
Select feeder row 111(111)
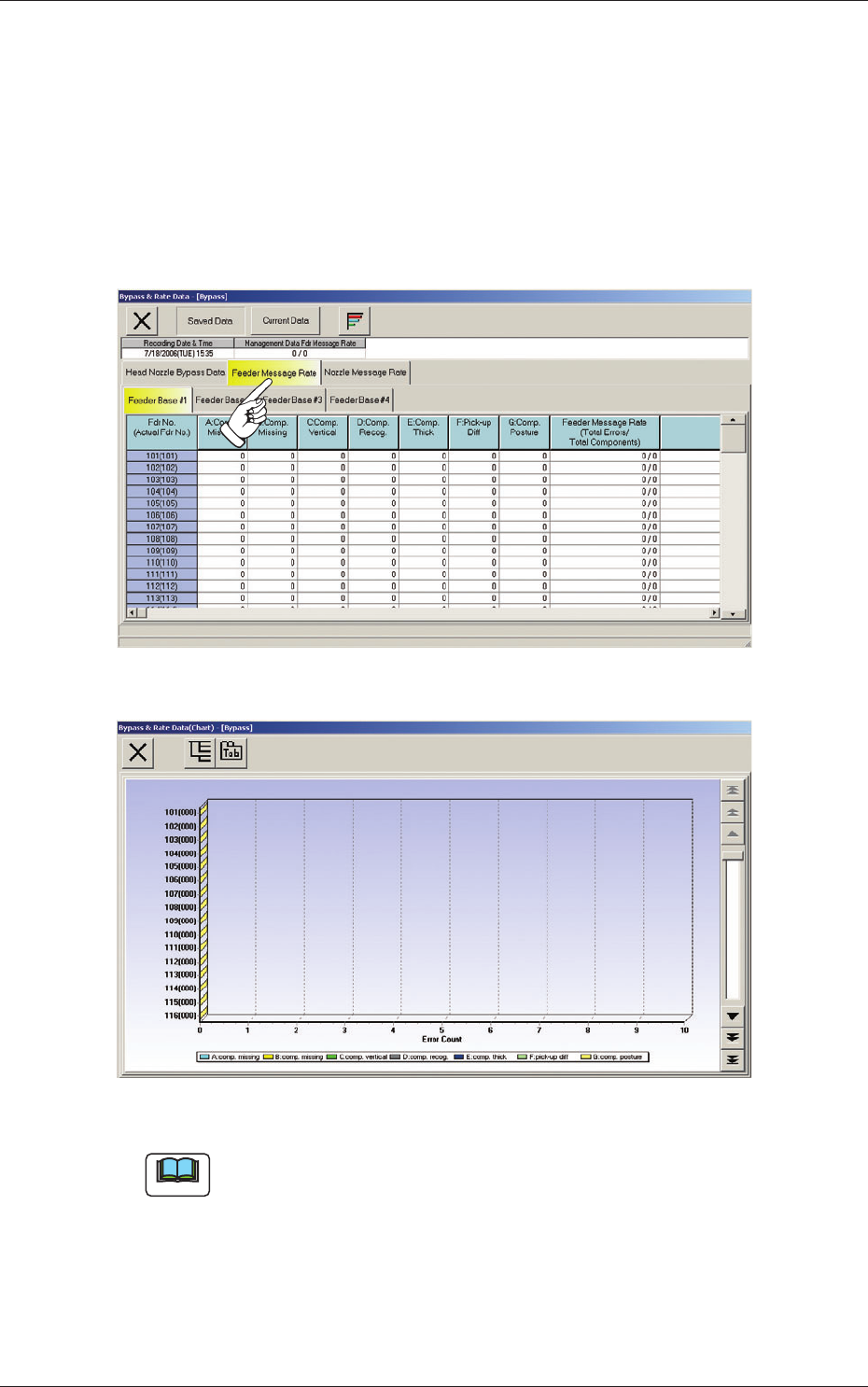coord(161,575)
